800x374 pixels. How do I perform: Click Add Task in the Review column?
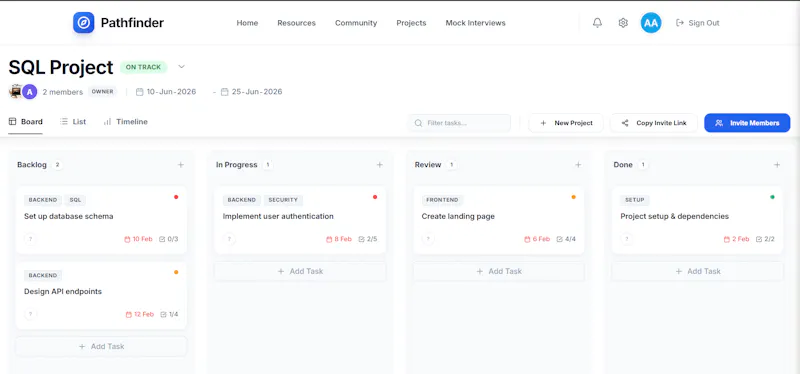pos(499,271)
